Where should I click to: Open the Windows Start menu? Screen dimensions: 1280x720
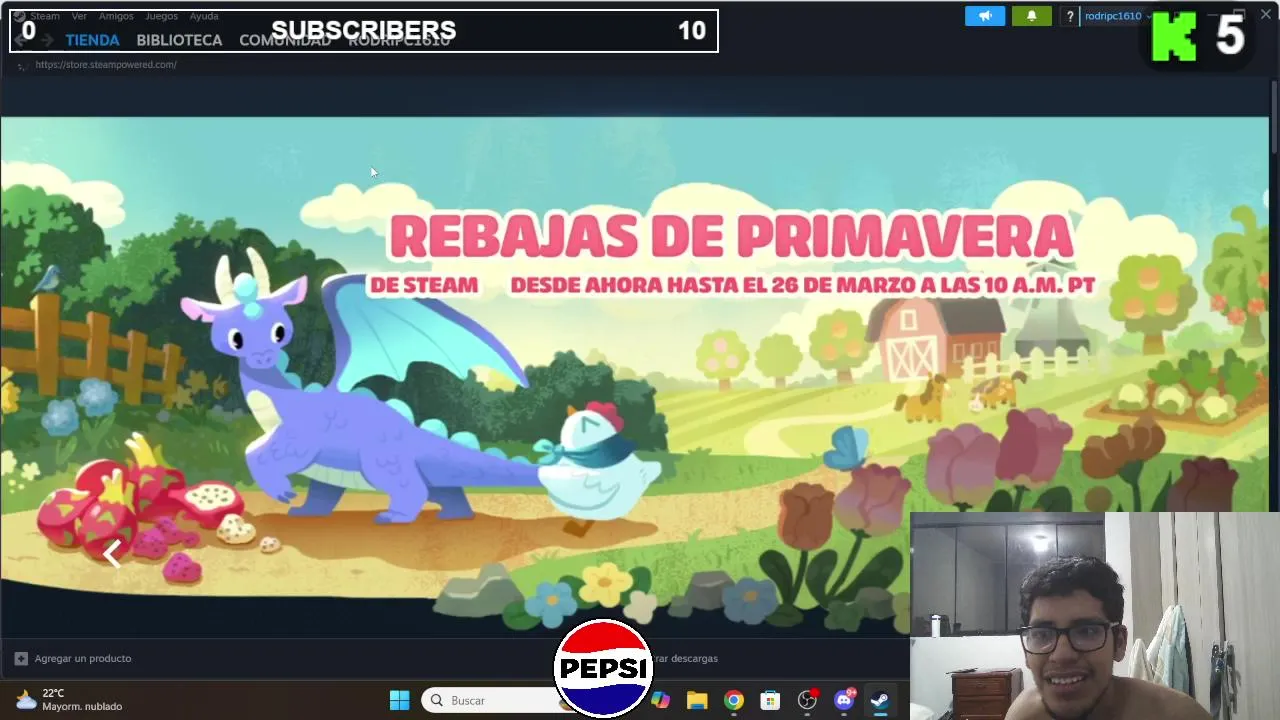tap(399, 700)
